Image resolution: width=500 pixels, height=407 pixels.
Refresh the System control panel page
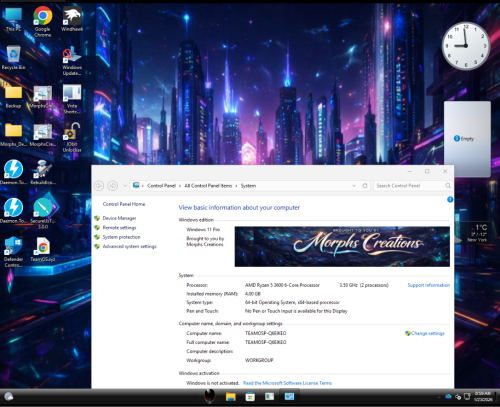pyautogui.click(x=365, y=186)
